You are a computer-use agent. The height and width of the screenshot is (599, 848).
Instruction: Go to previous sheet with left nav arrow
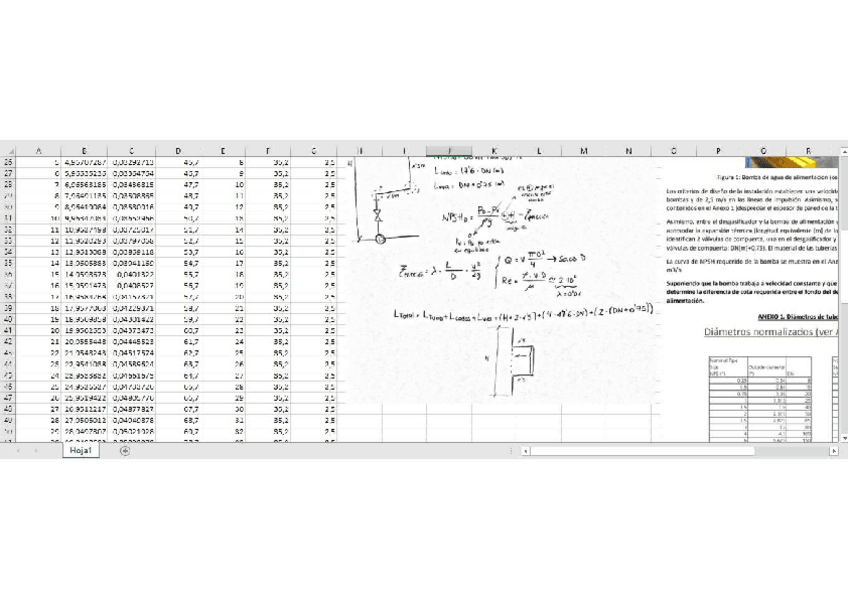pyautogui.click(x=18, y=451)
